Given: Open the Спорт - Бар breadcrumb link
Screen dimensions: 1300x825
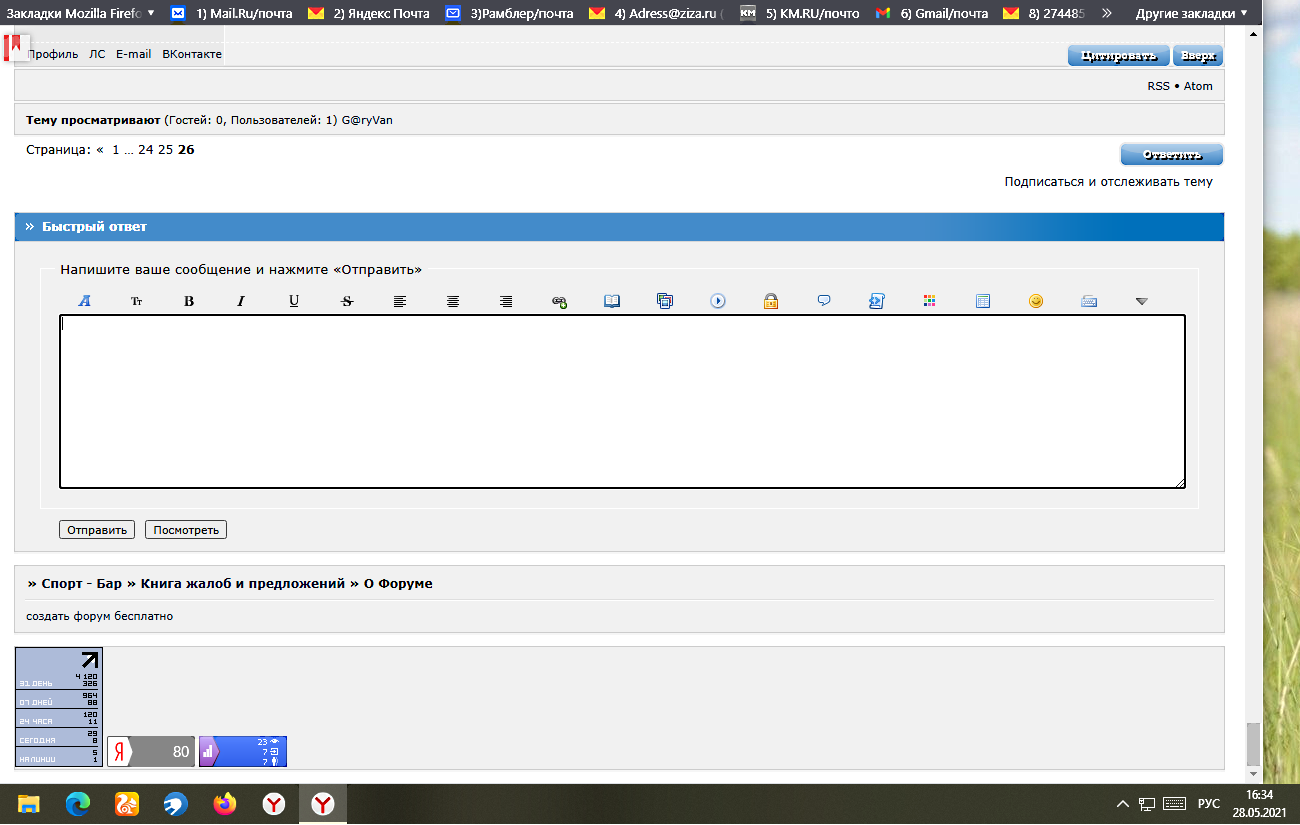Looking at the screenshot, I should click(81, 583).
